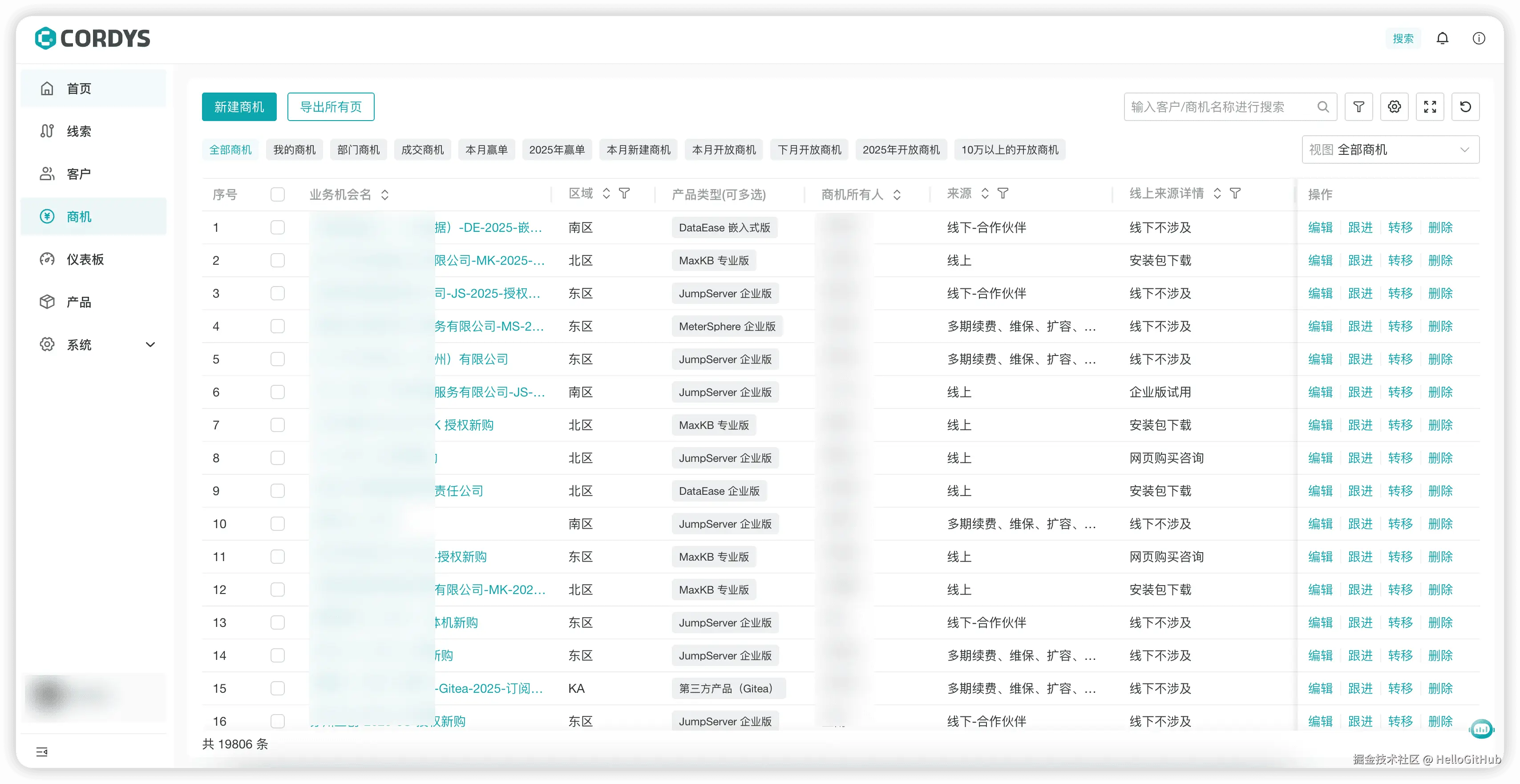Sort by 商机所有人 column arrows
This screenshot has height=784, width=1520.
[x=897, y=195]
